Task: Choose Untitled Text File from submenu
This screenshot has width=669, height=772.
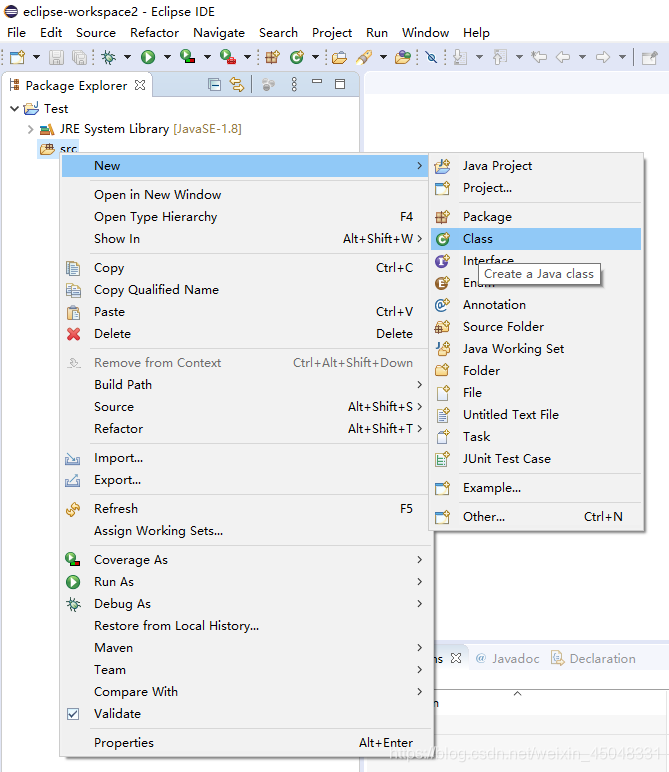Action: (536, 415)
